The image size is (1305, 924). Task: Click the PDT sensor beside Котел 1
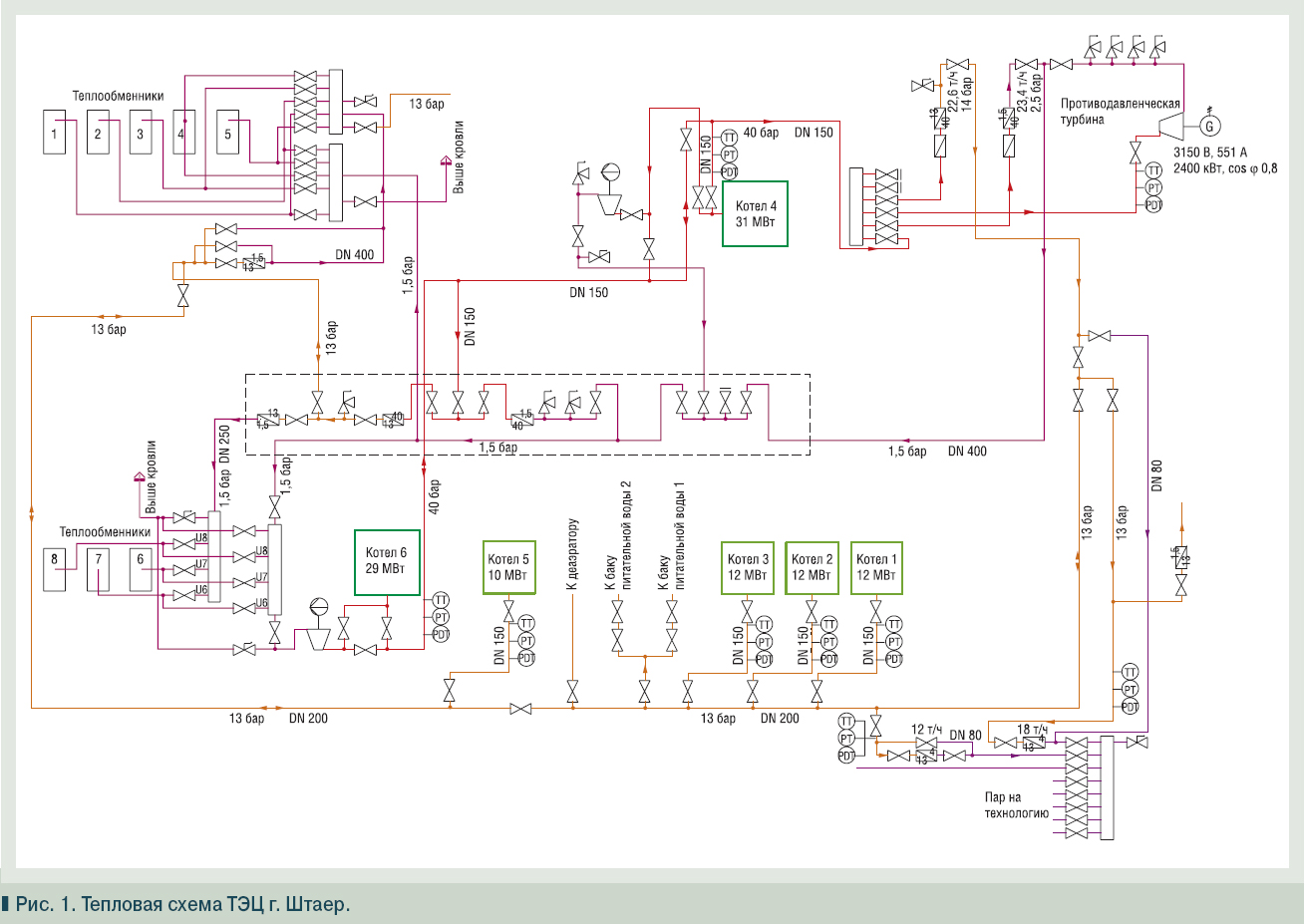894,659
